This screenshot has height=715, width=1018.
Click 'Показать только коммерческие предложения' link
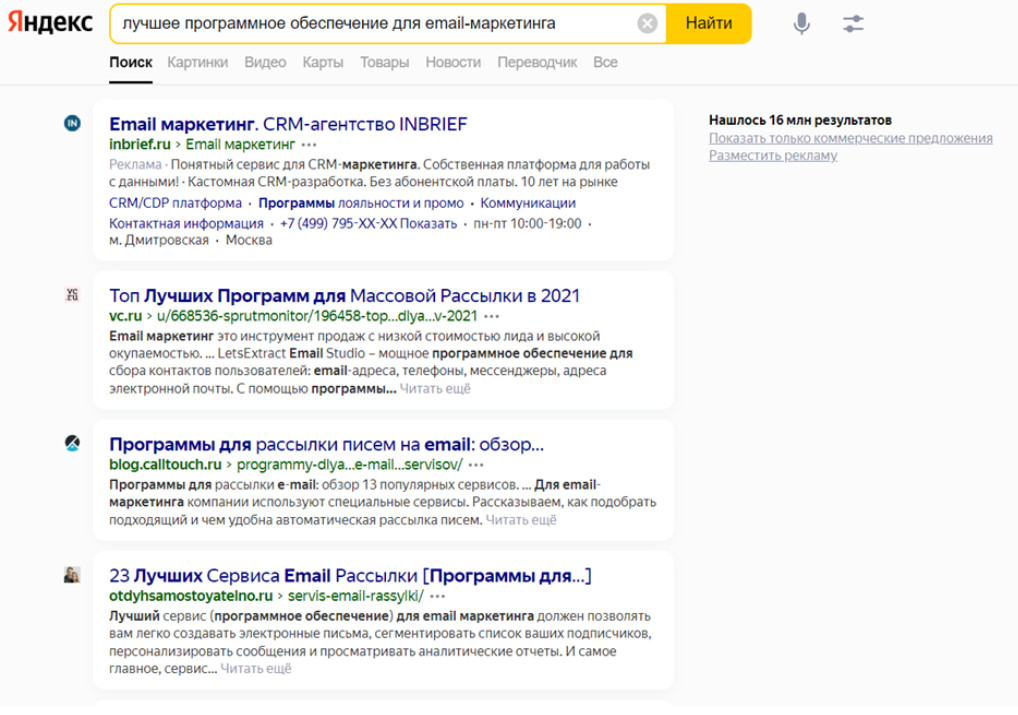click(850, 138)
